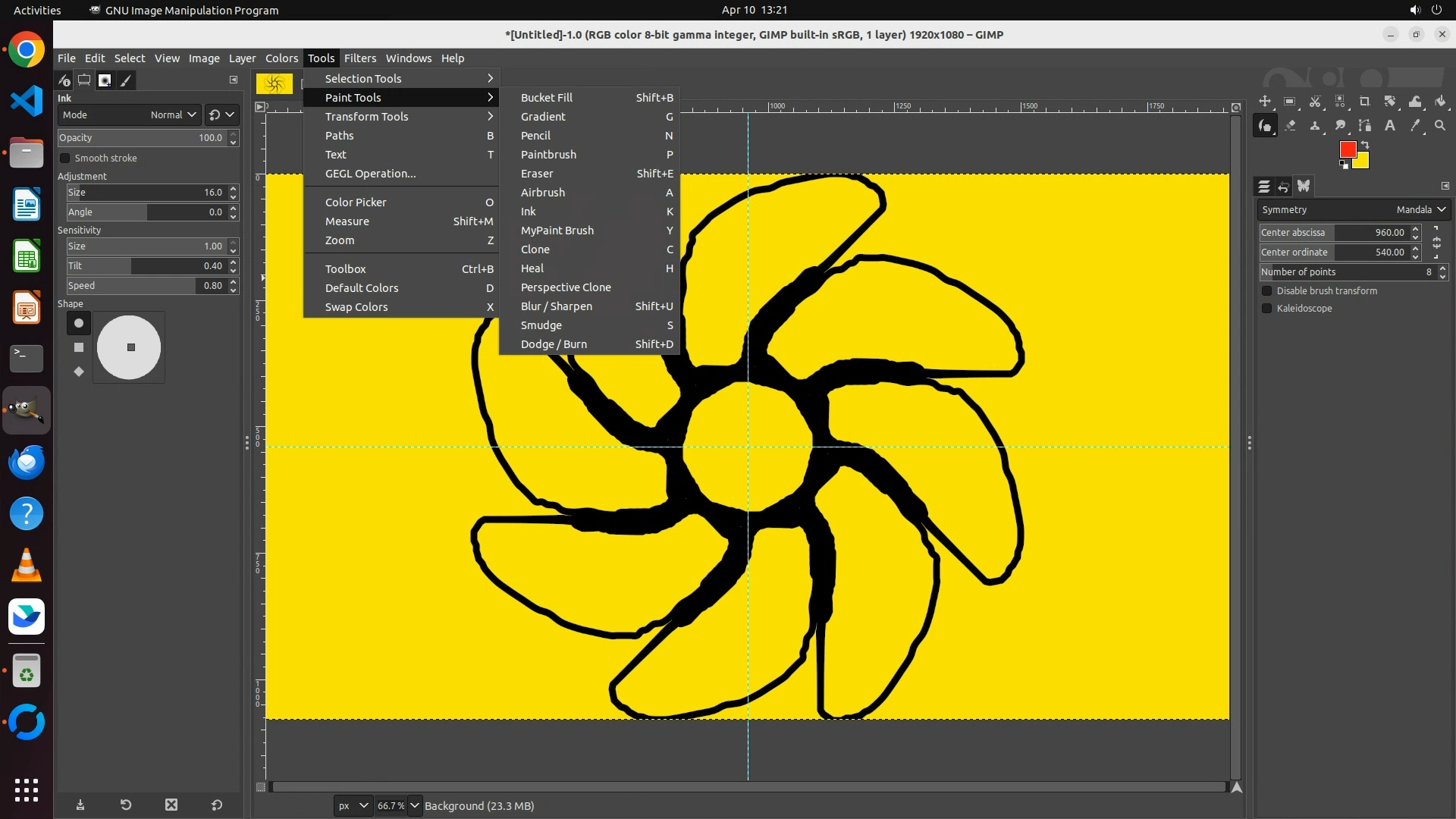Image resolution: width=1456 pixels, height=819 pixels.
Task: Select the Text tool icon
Action: 1390,126
